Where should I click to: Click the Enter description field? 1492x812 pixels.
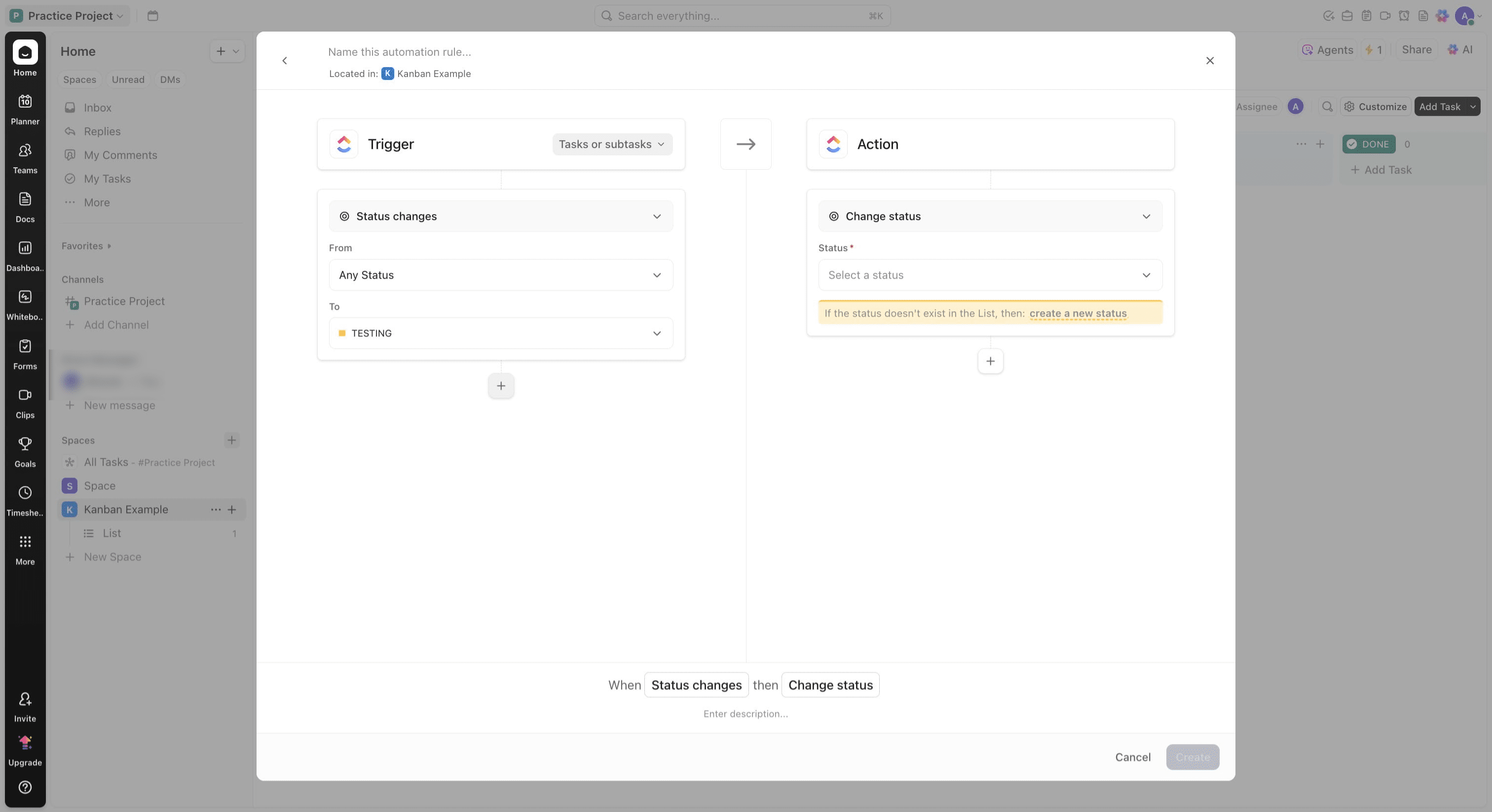746,714
